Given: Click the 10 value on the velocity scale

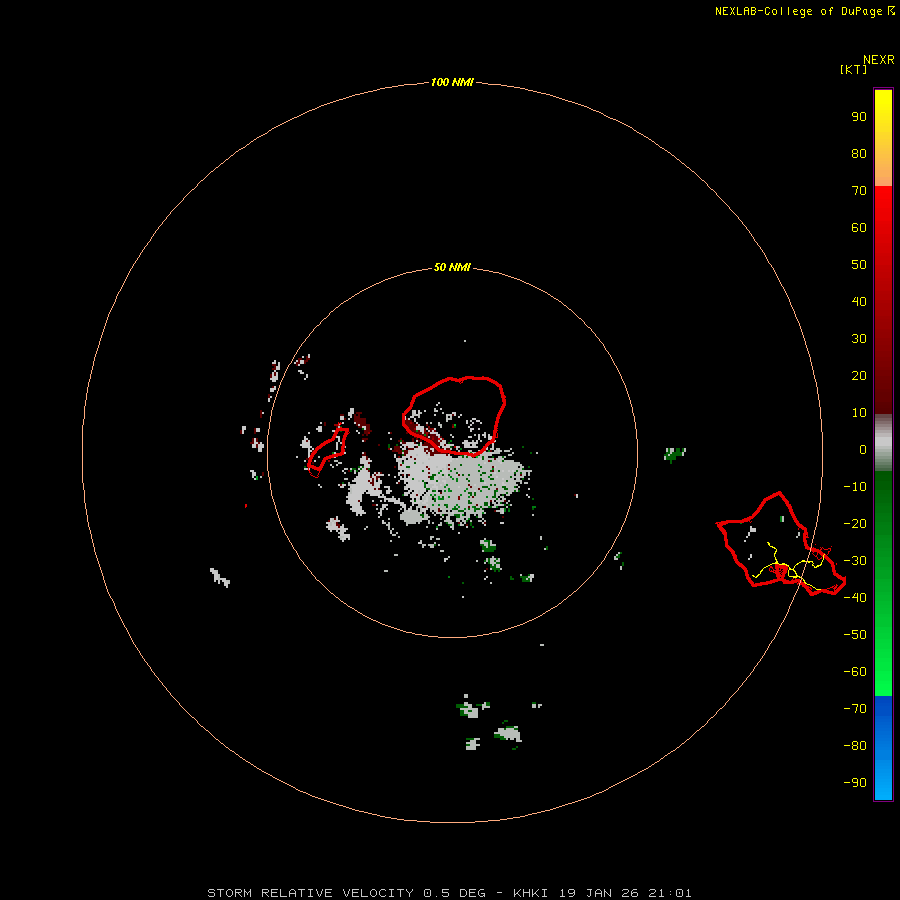Looking at the screenshot, I should coord(859,413).
